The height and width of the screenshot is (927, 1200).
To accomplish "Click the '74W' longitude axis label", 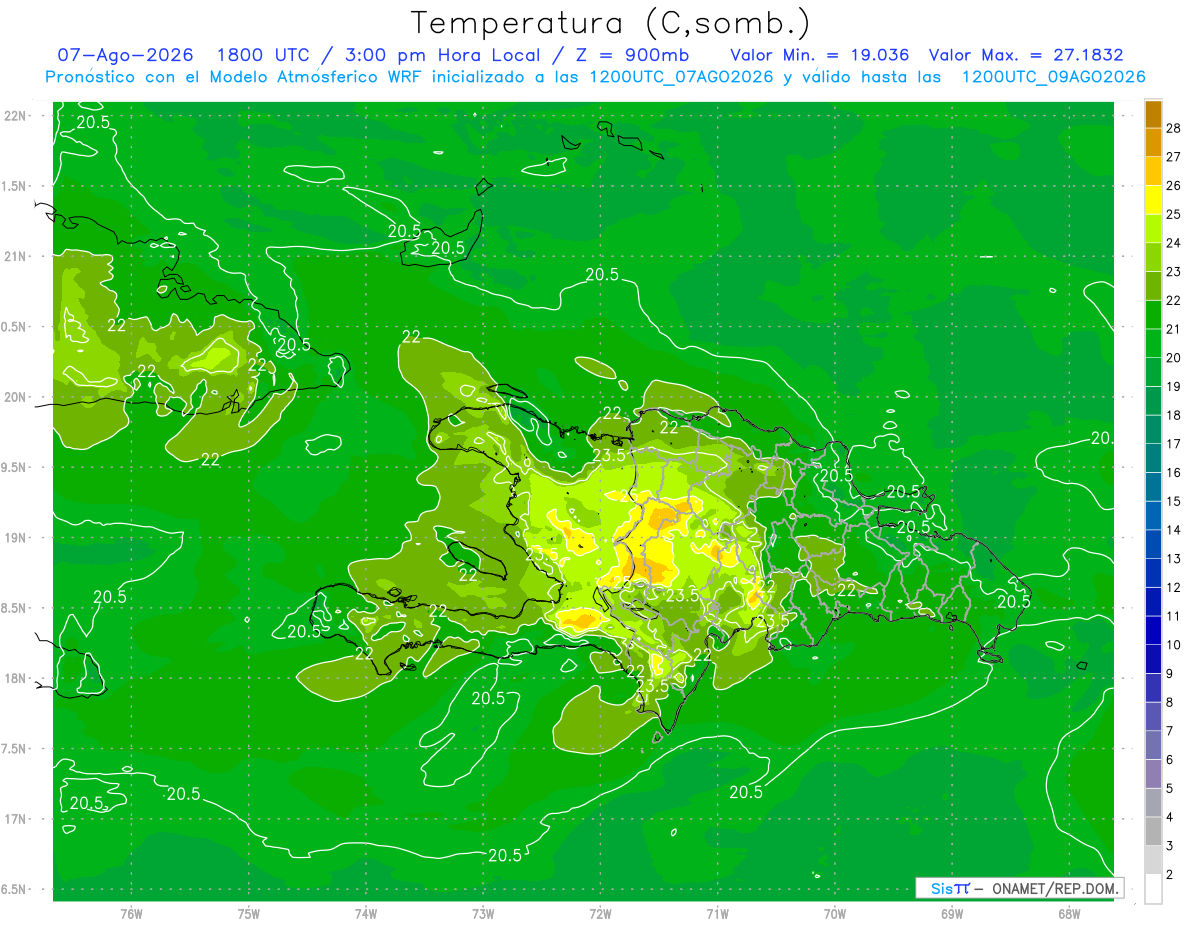I will (366, 914).
